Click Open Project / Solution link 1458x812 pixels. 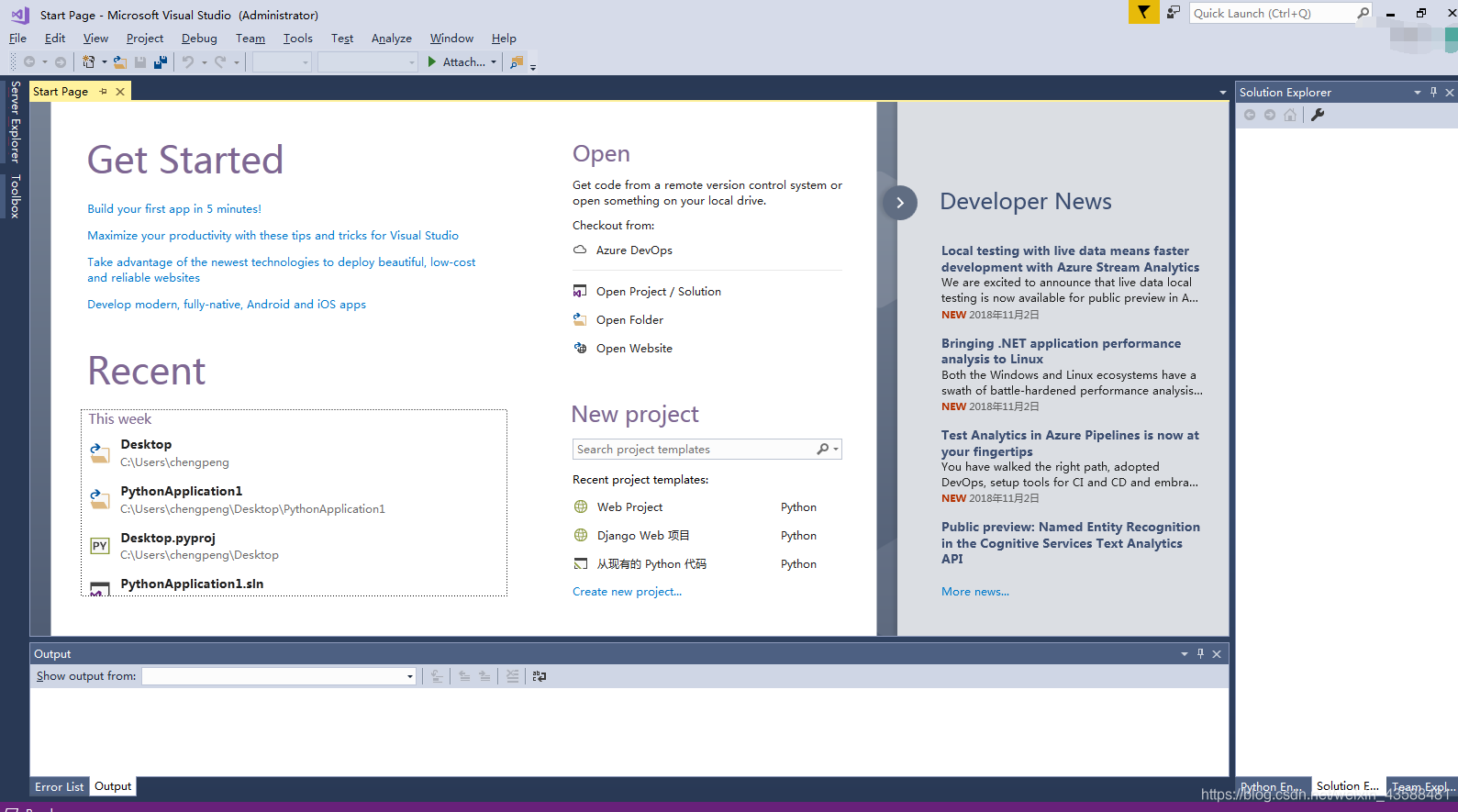pos(658,291)
